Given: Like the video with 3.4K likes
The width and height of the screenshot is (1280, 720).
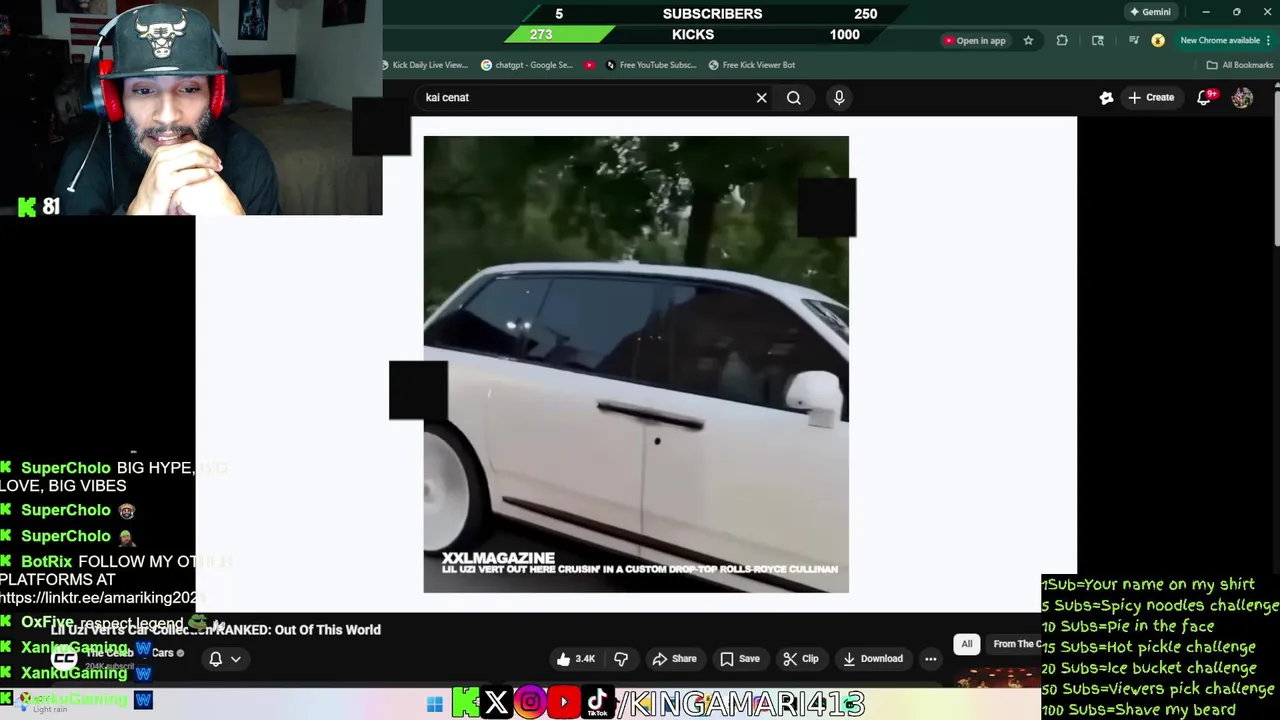Looking at the screenshot, I should (x=576, y=658).
